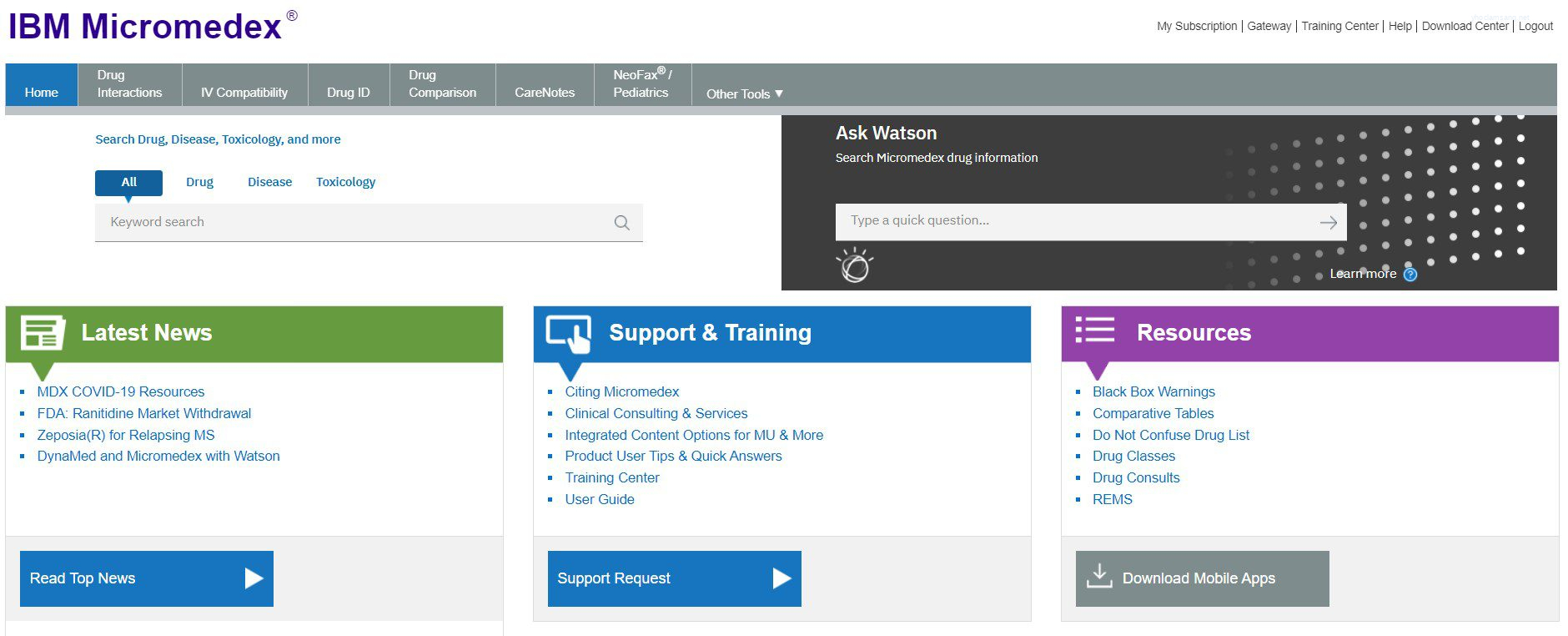The height and width of the screenshot is (636, 1568).
Task: Switch to the Drug ID tab
Action: pyautogui.click(x=349, y=85)
